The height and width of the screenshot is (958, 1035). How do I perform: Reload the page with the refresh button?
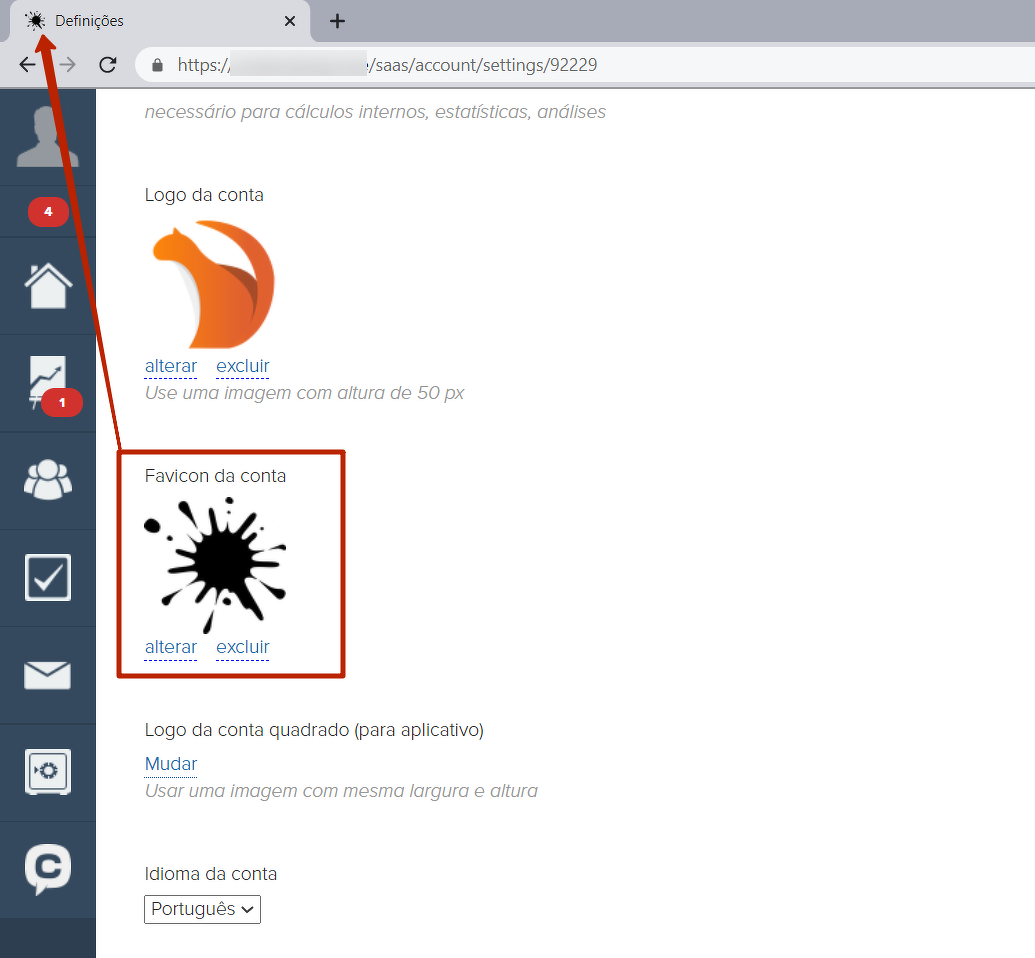(x=107, y=65)
